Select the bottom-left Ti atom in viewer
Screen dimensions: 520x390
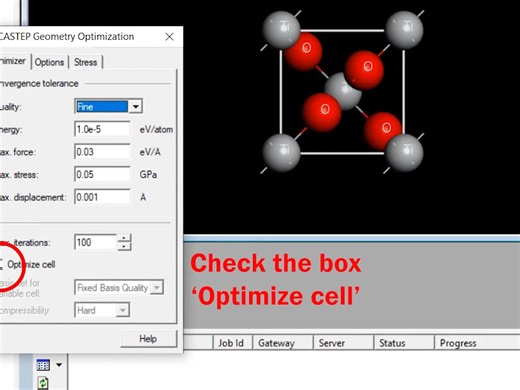pos(281,152)
